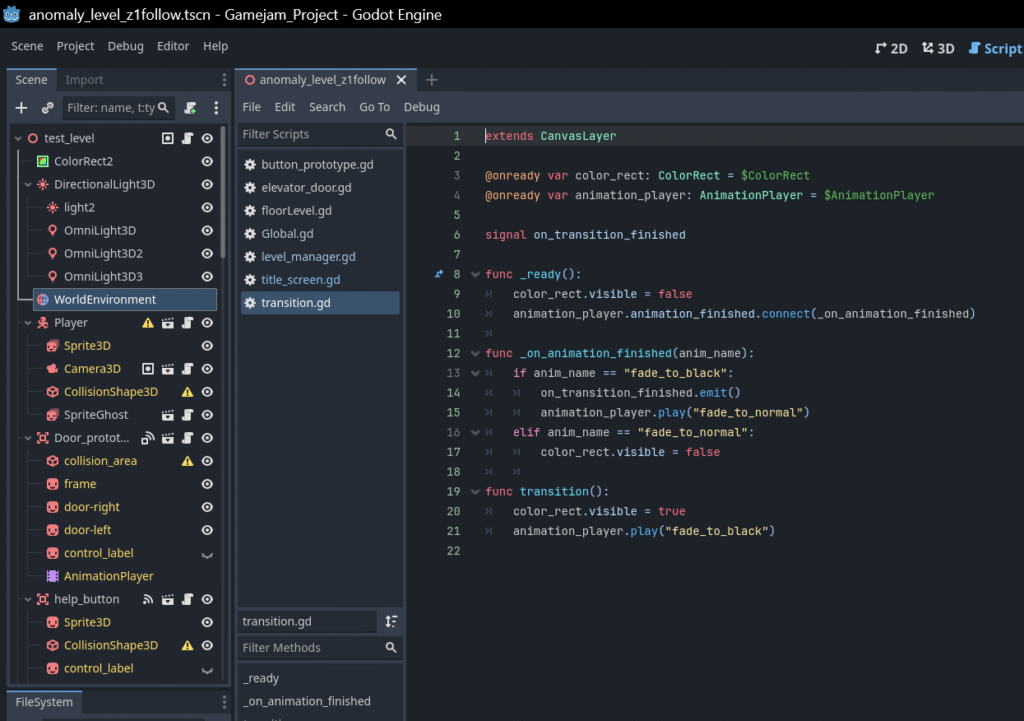Toggle alphabetical sorting of methods list
Viewport: 1024px width, 721px height.
tap(391, 622)
